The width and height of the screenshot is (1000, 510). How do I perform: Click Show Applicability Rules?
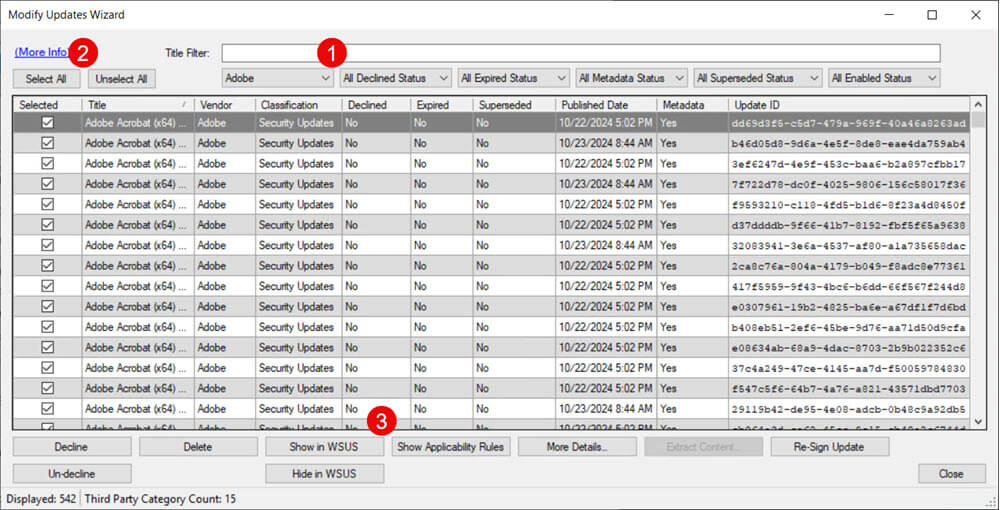pyautogui.click(x=451, y=447)
